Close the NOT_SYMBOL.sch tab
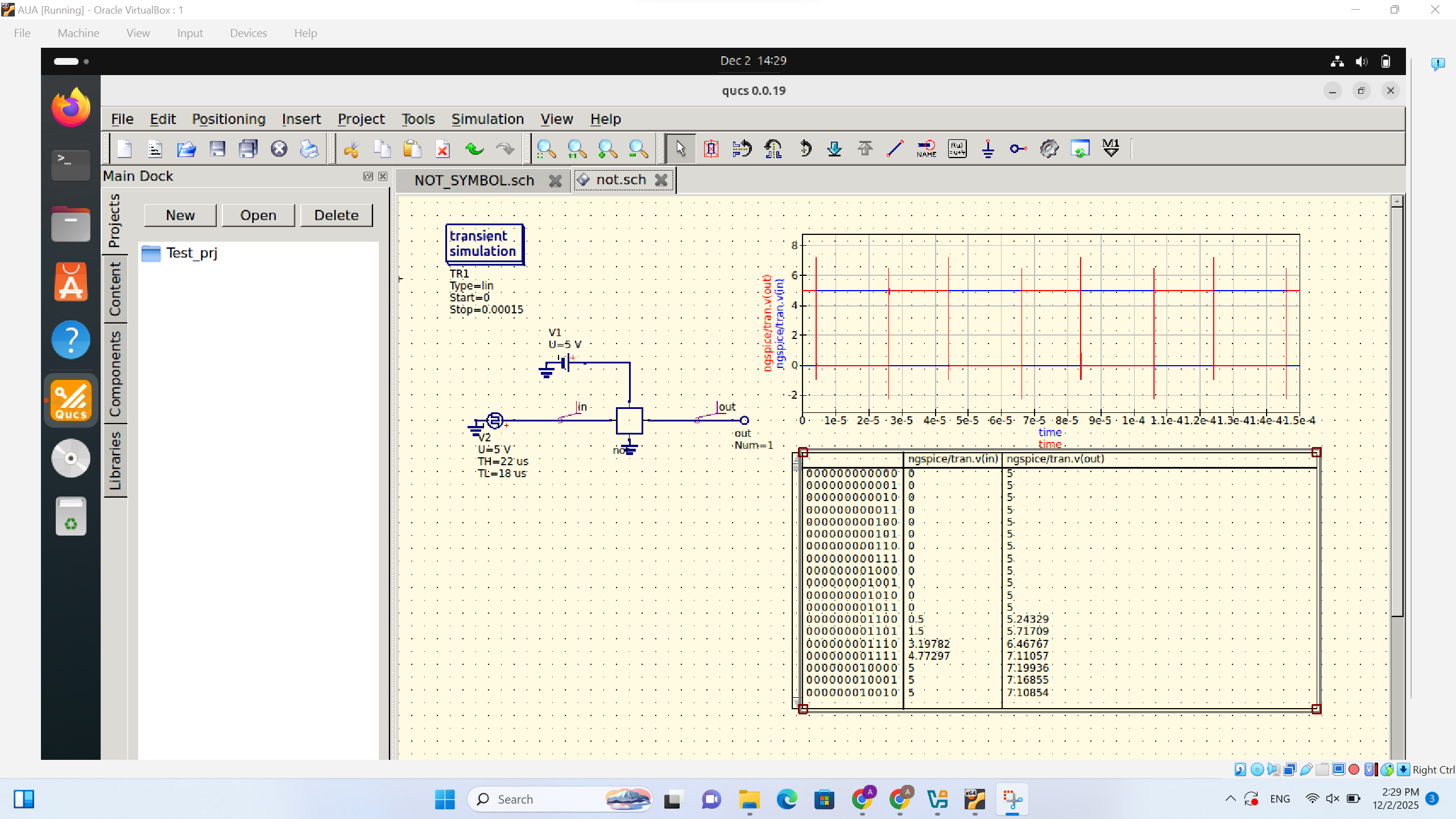This screenshot has height=819, width=1456. pos(555,181)
